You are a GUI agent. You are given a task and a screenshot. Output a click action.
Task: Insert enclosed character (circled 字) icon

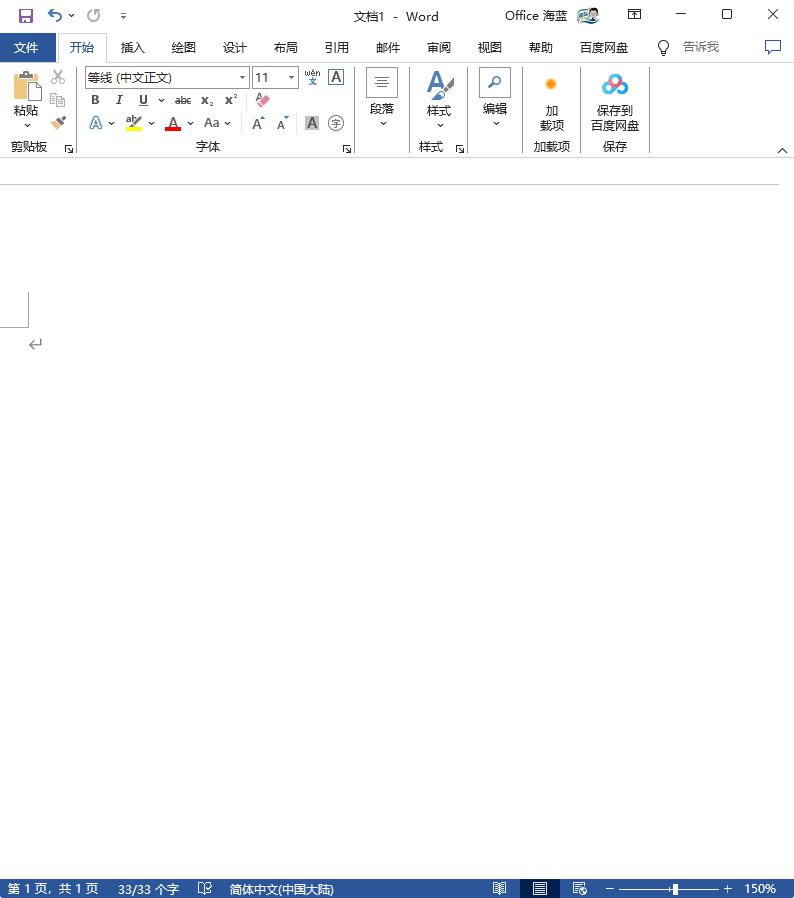336,123
